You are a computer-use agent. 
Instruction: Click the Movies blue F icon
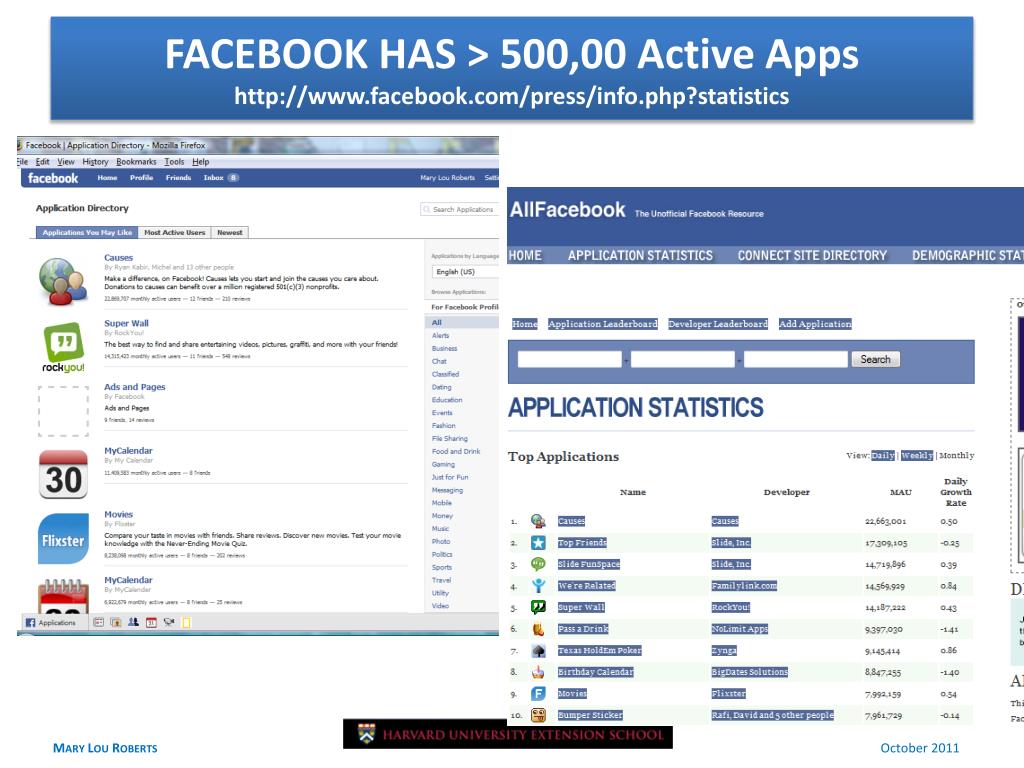pyautogui.click(x=538, y=694)
